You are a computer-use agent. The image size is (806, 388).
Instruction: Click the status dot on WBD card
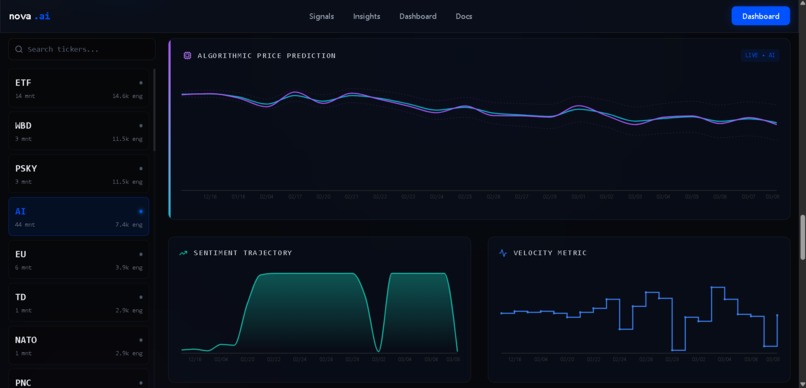(x=141, y=125)
